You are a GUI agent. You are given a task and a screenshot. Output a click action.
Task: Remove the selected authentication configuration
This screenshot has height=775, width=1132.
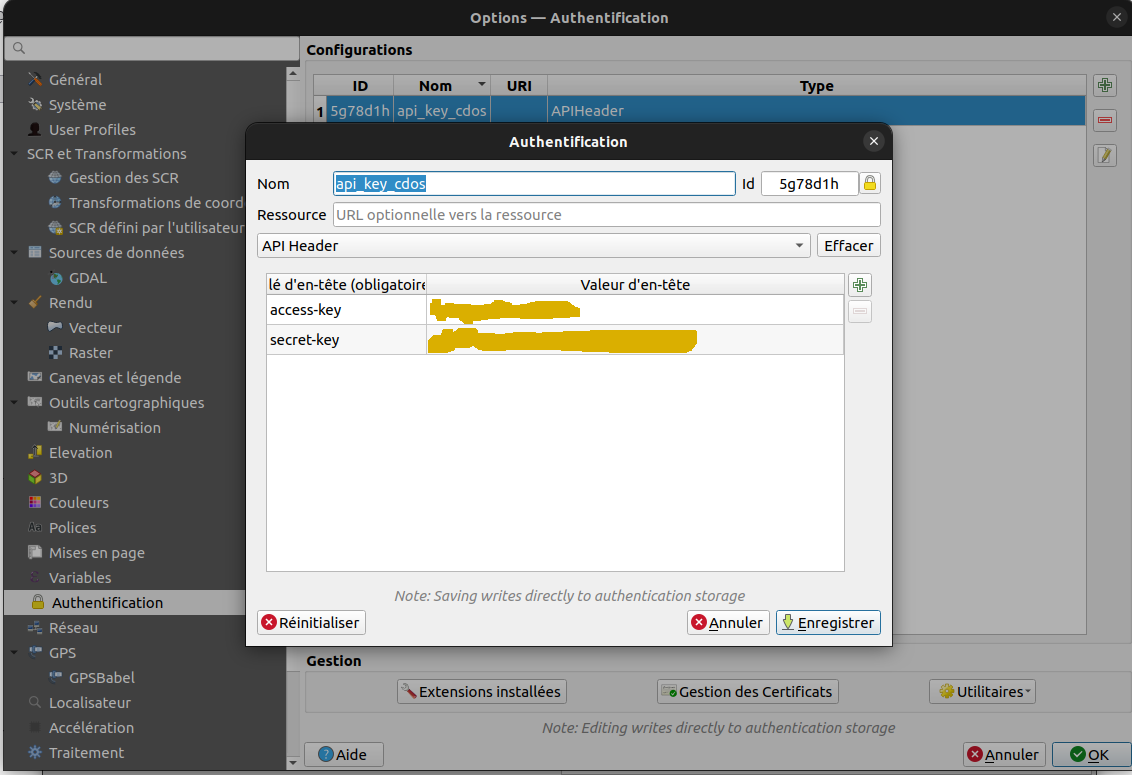1104,120
